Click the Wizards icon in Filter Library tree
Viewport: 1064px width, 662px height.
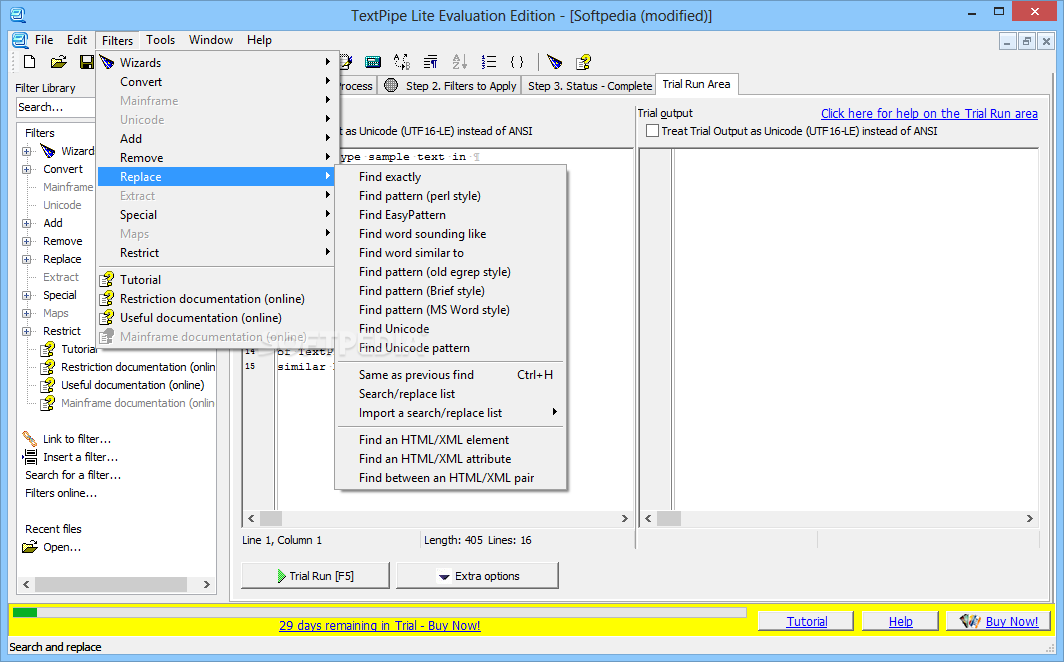tap(48, 151)
